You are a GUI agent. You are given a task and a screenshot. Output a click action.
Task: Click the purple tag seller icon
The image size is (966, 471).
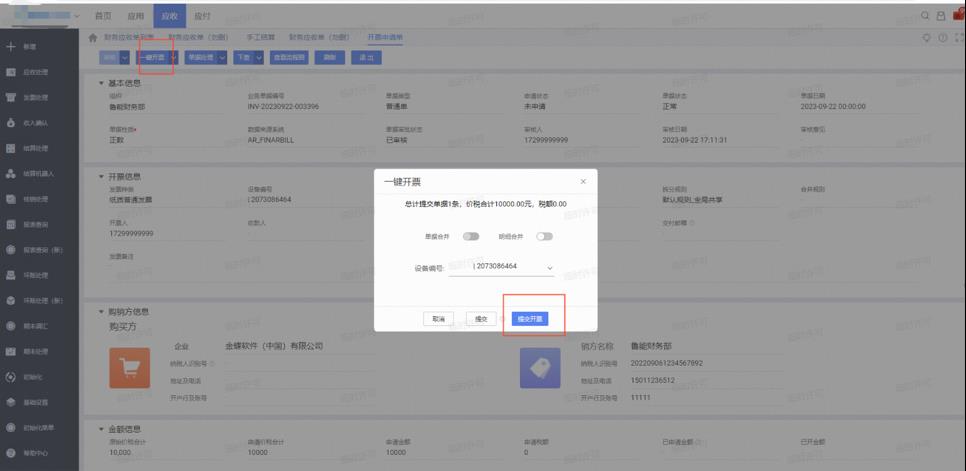pos(540,368)
